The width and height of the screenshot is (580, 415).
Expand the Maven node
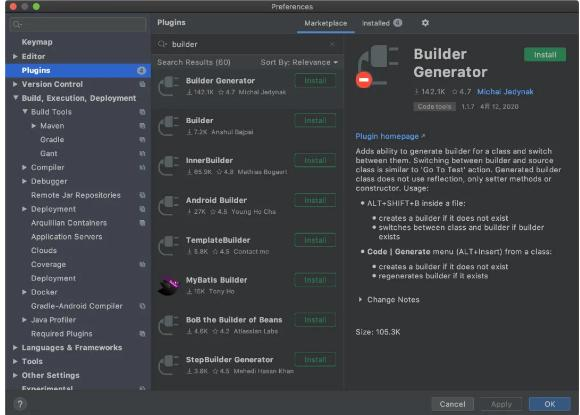34,126
